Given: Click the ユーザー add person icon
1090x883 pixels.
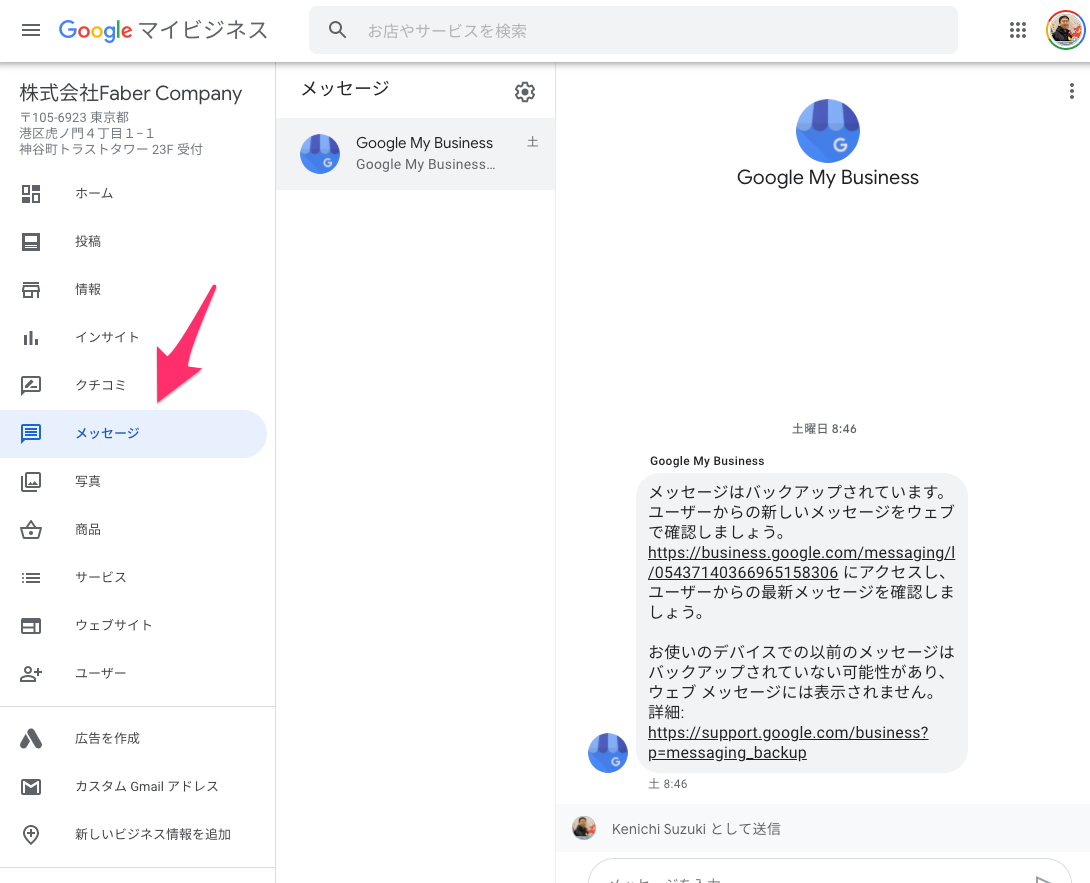Looking at the screenshot, I should (31, 674).
